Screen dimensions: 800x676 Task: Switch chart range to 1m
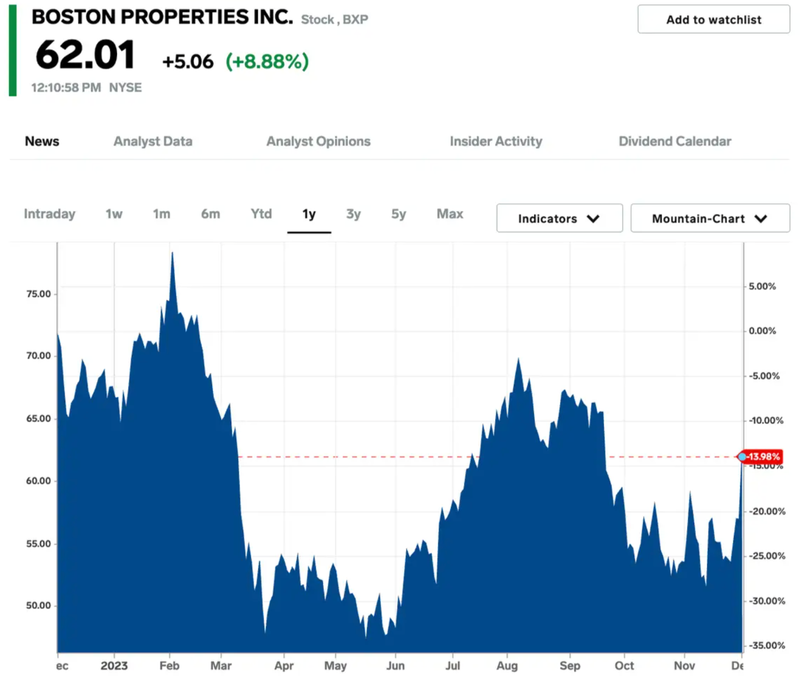tap(161, 214)
